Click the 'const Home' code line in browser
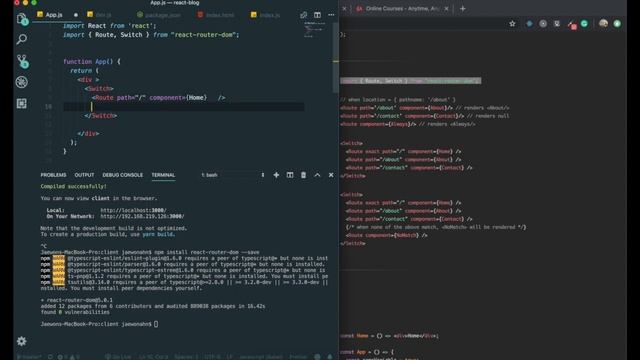The height and width of the screenshot is (360, 640). pyautogui.click(x=389, y=336)
